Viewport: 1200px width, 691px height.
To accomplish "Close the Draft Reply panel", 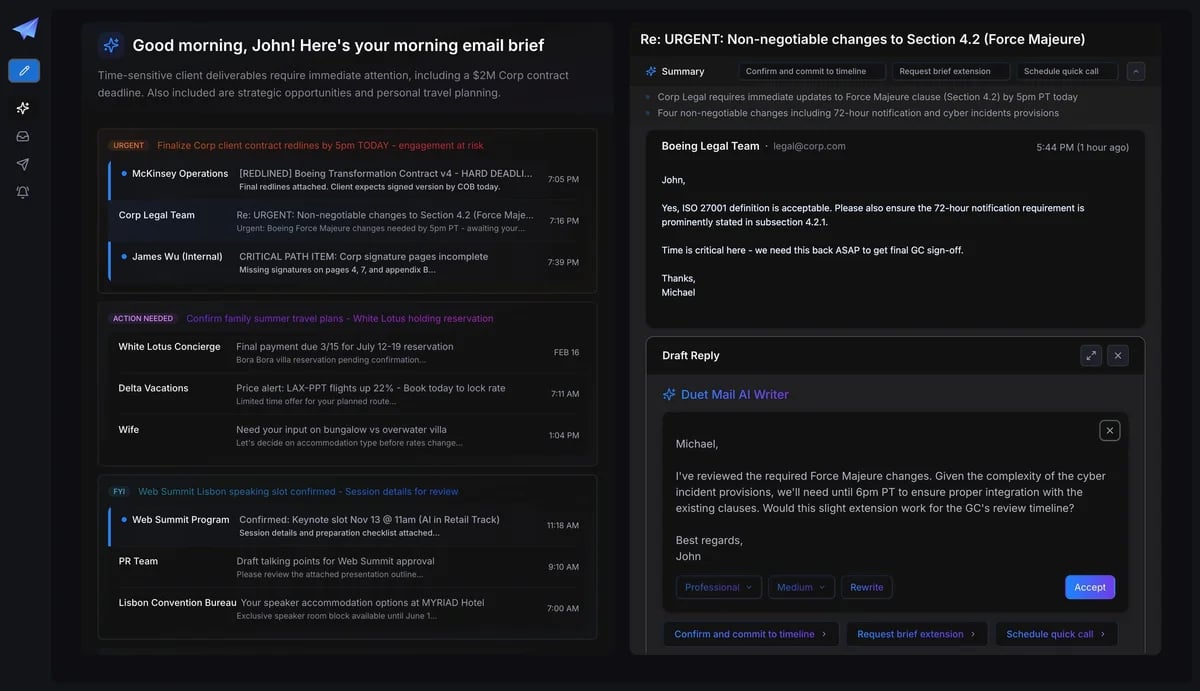I will (x=1118, y=355).
